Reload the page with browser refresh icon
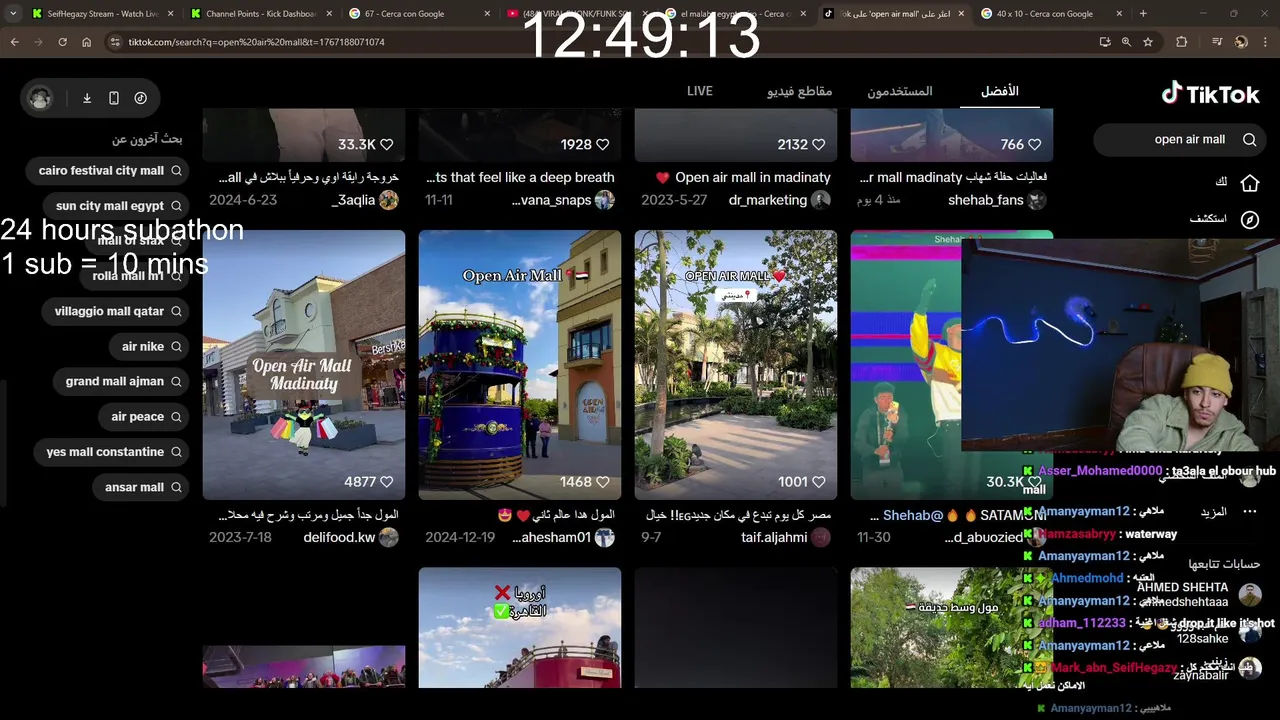1280x720 pixels. [x=62, y=42]
